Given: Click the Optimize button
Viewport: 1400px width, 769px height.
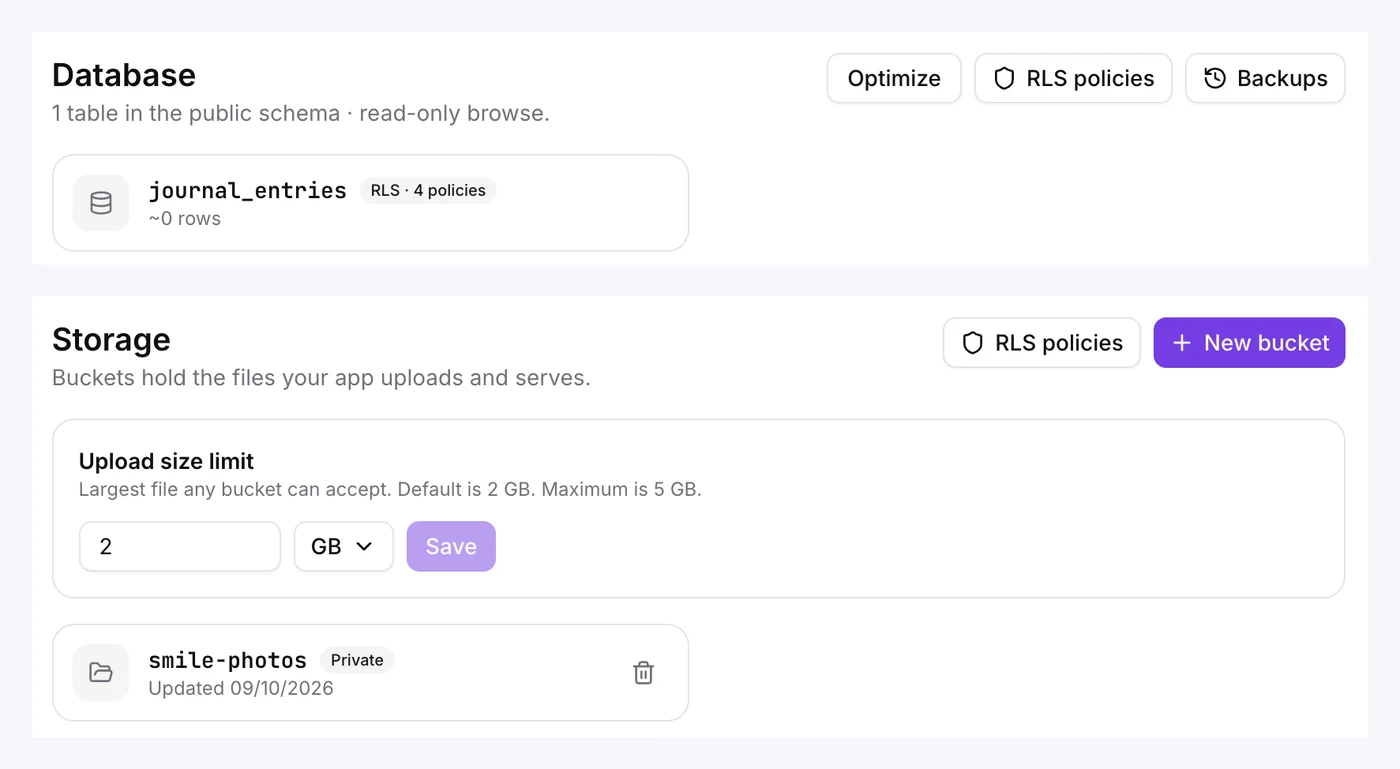Looking at the screenshot, I should pos(894,78).
